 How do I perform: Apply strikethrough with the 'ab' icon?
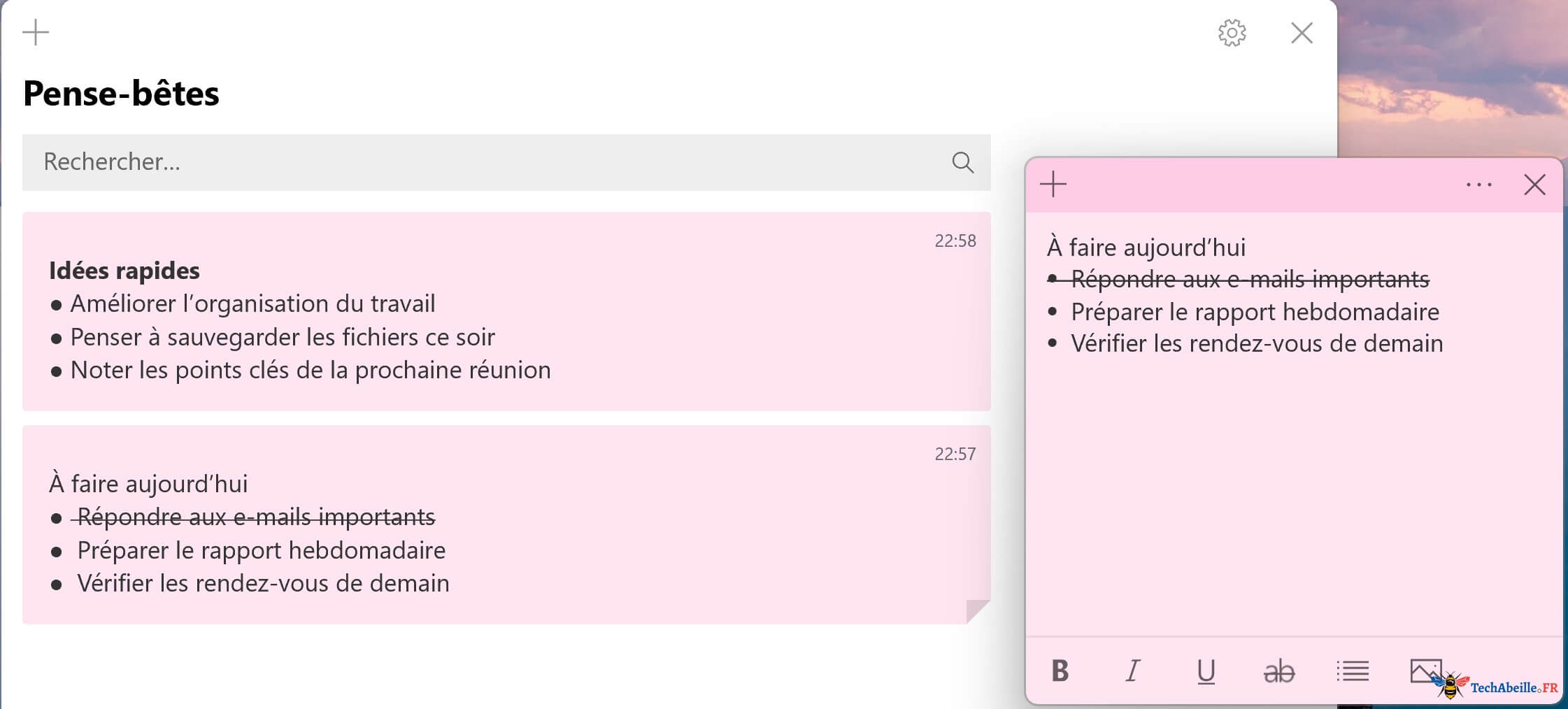pyautogui.click(x=1280, y=672)
